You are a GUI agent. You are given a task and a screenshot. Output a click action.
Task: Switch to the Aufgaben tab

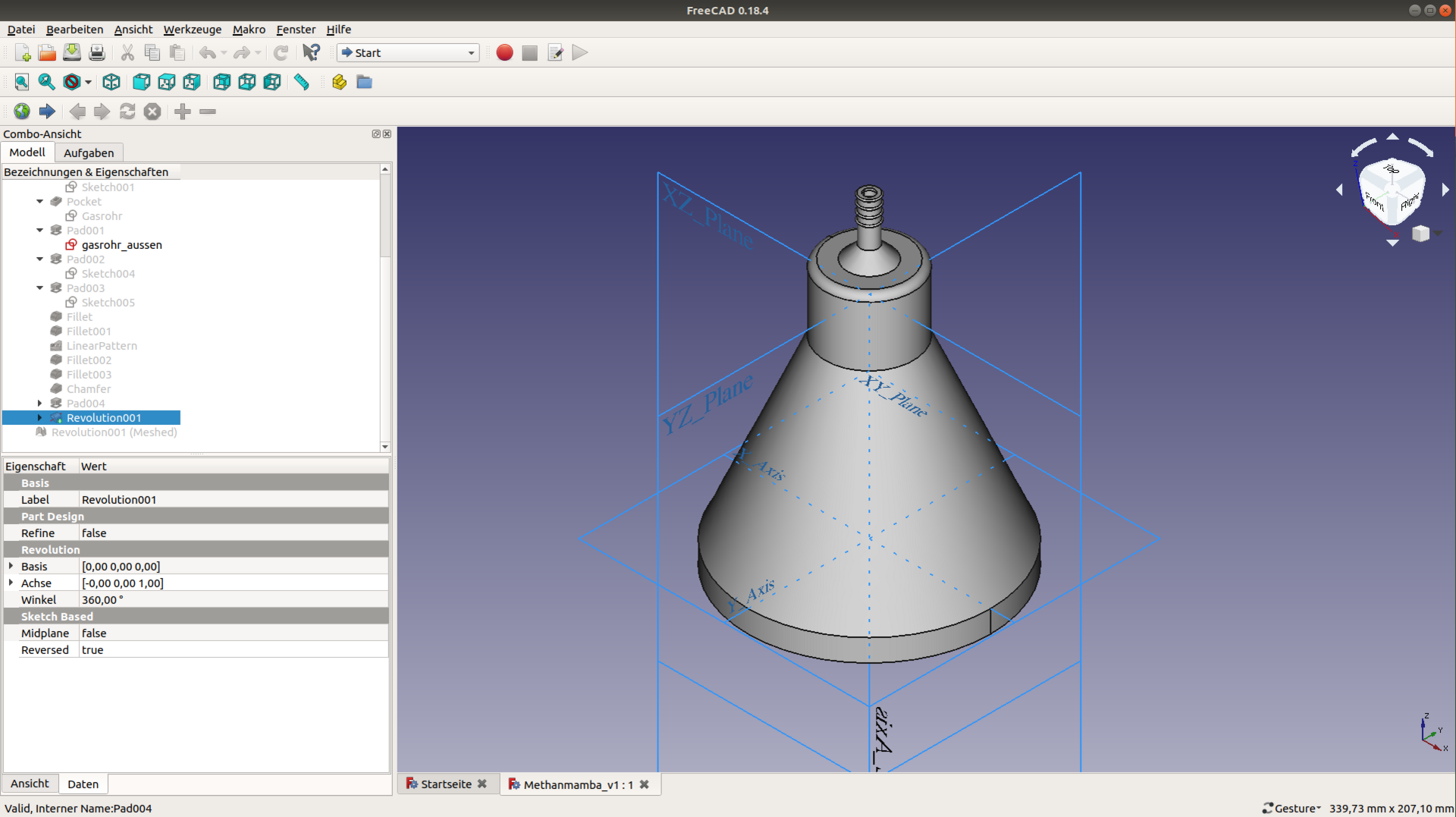89,153
